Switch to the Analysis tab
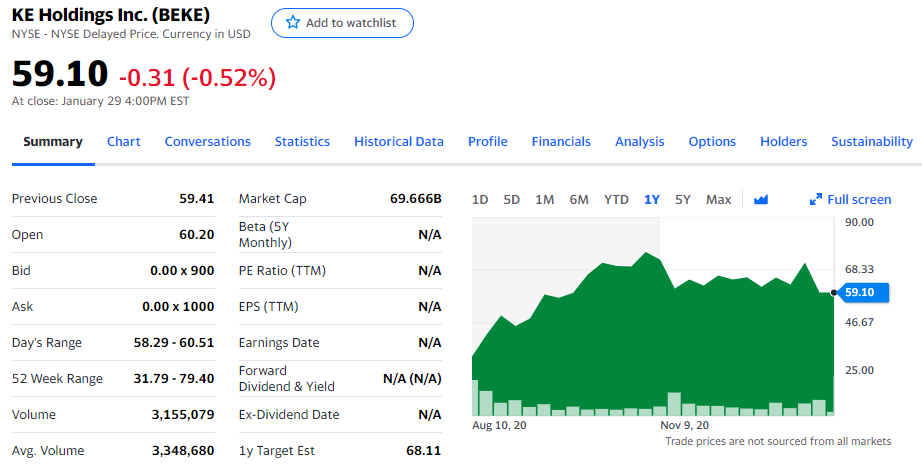This screenshot has height=475, width=922. coord(640,142)
